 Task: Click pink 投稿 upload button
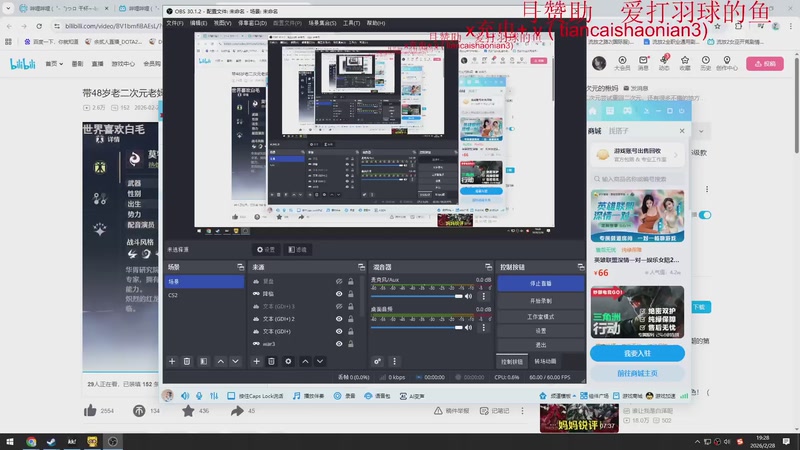[x=765, y=63]
